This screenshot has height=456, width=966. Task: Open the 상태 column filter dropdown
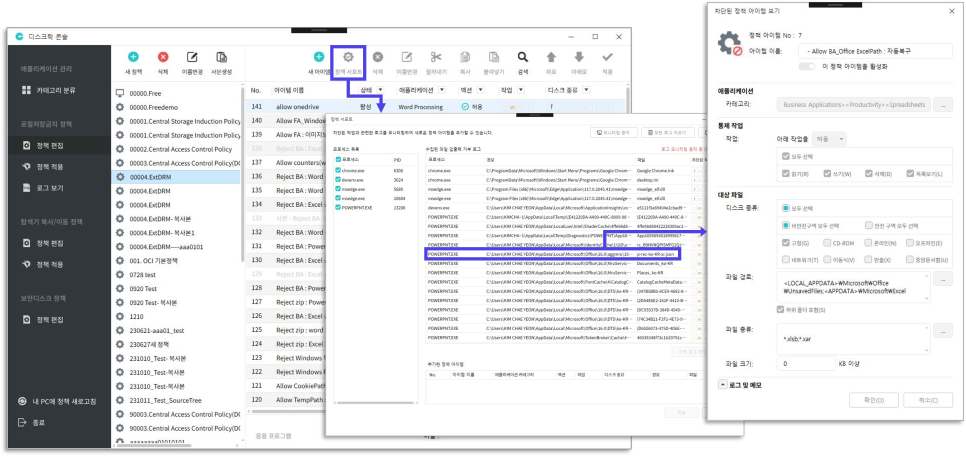point(380,90)
